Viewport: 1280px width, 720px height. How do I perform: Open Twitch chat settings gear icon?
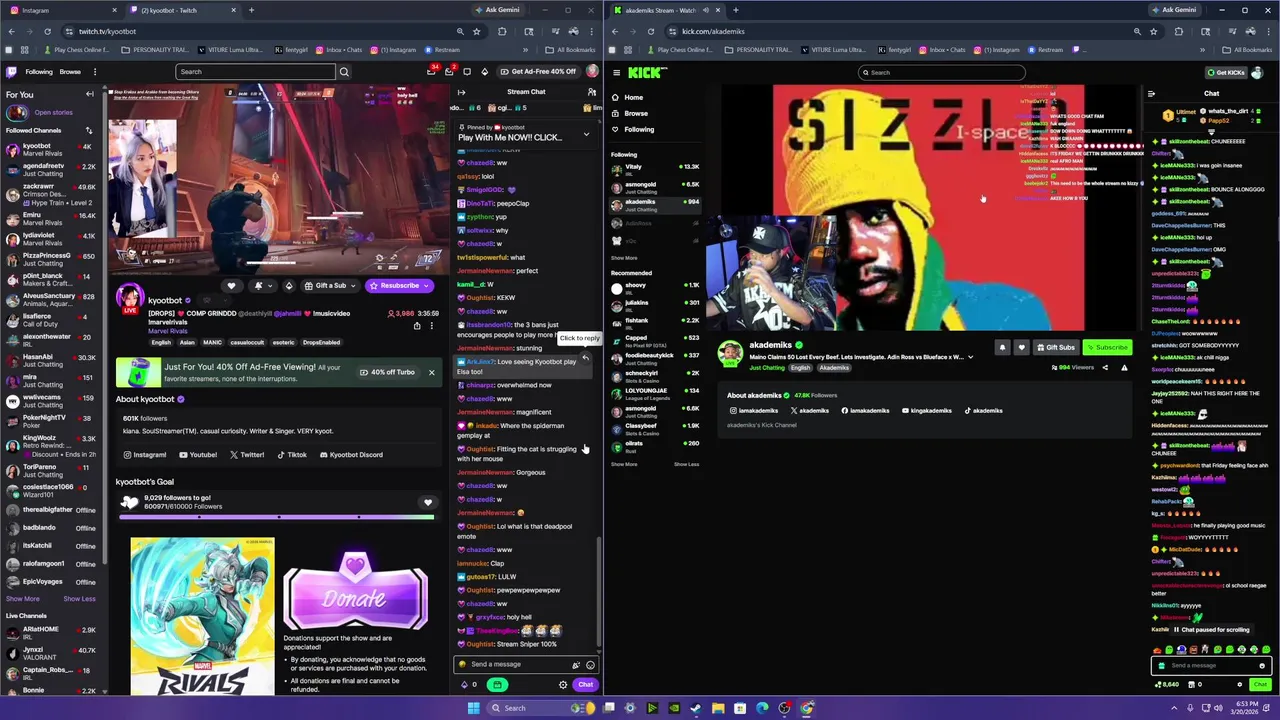tap(563, 685)
